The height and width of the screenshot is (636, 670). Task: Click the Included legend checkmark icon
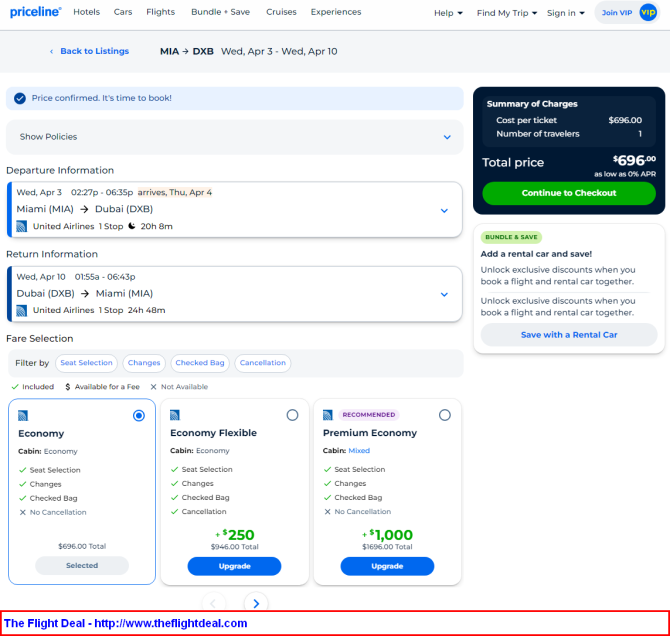coord(15,386)
